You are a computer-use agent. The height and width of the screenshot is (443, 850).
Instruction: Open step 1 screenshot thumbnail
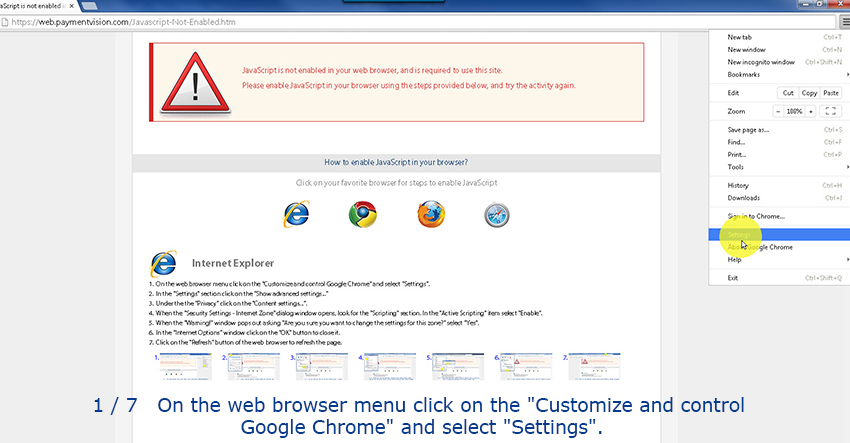185,367
